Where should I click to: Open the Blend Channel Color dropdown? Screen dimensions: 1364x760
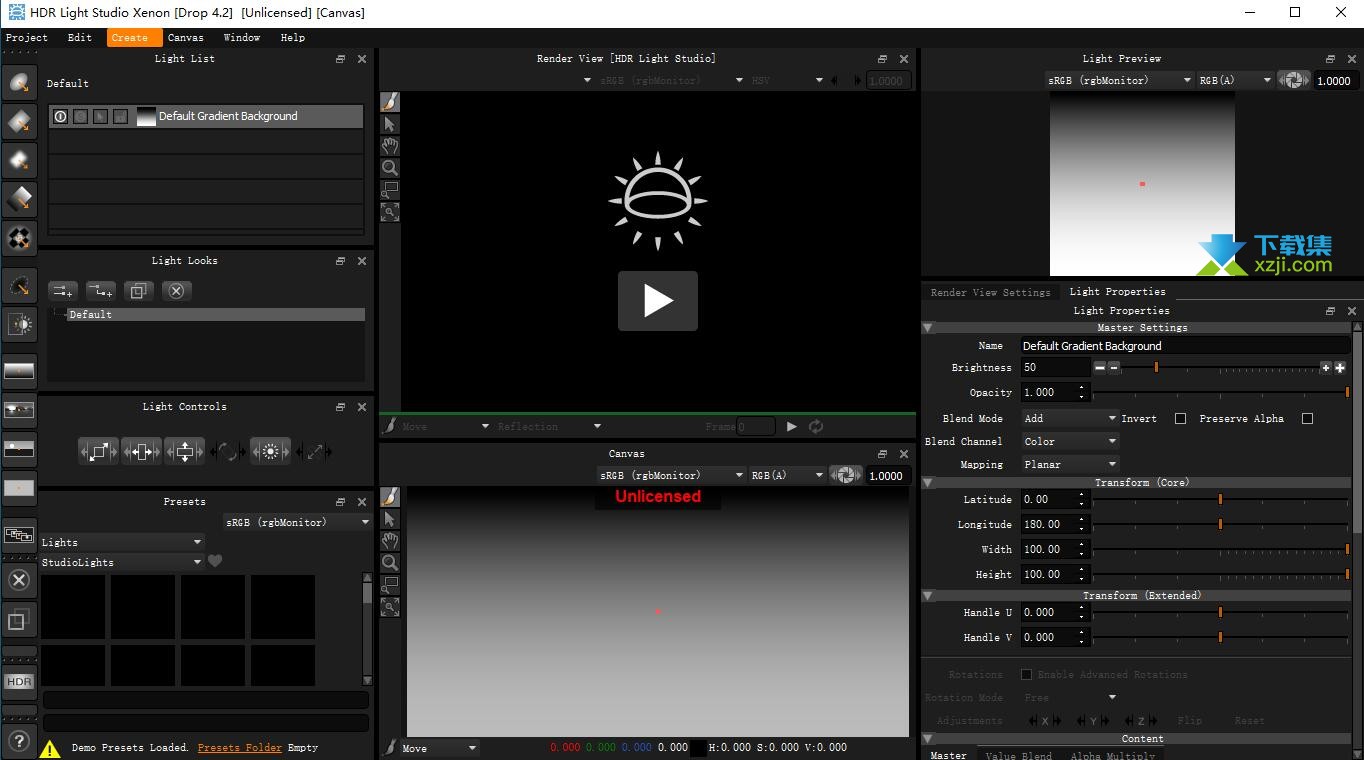[x=1069, y=441]
